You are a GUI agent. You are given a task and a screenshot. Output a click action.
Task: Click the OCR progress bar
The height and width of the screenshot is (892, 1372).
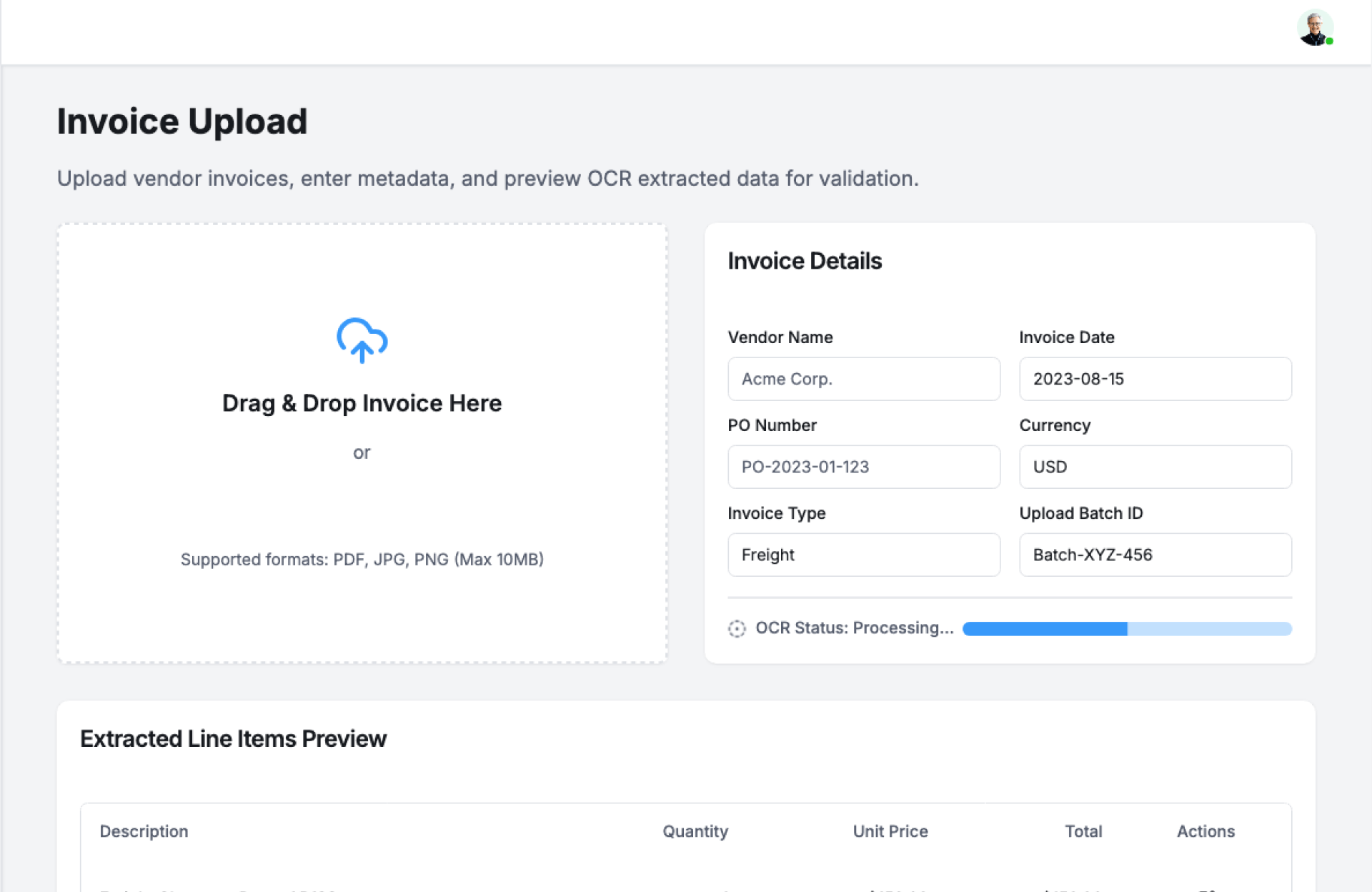[1127, 629]
